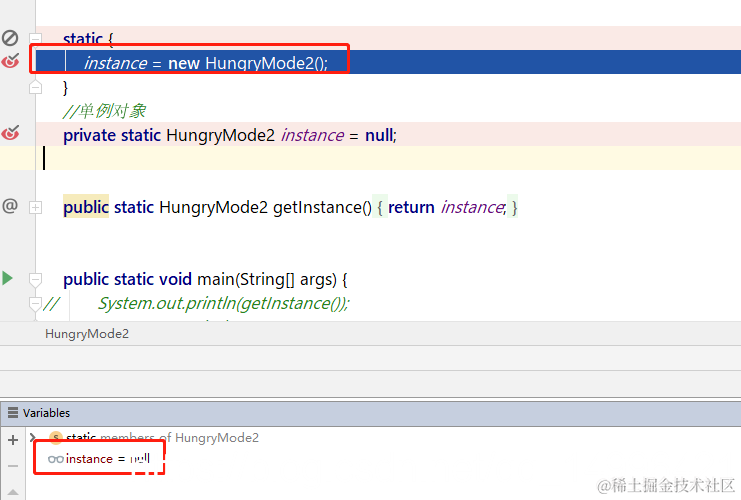Select static members of HungryMode2 row
Image resolution: width=741 pixels, height=500 pixels.
tap(162, 438)
